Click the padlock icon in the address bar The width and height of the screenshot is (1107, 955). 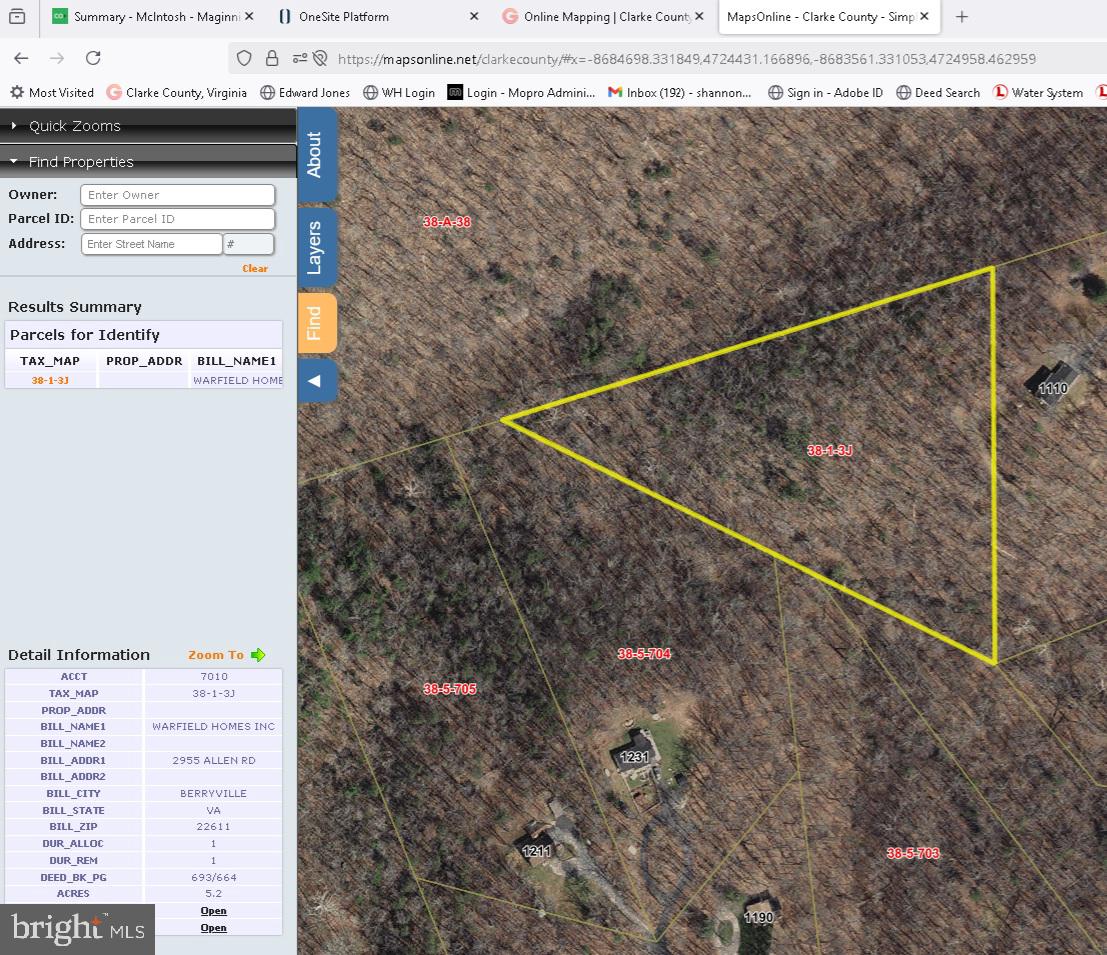pos(272,58)
